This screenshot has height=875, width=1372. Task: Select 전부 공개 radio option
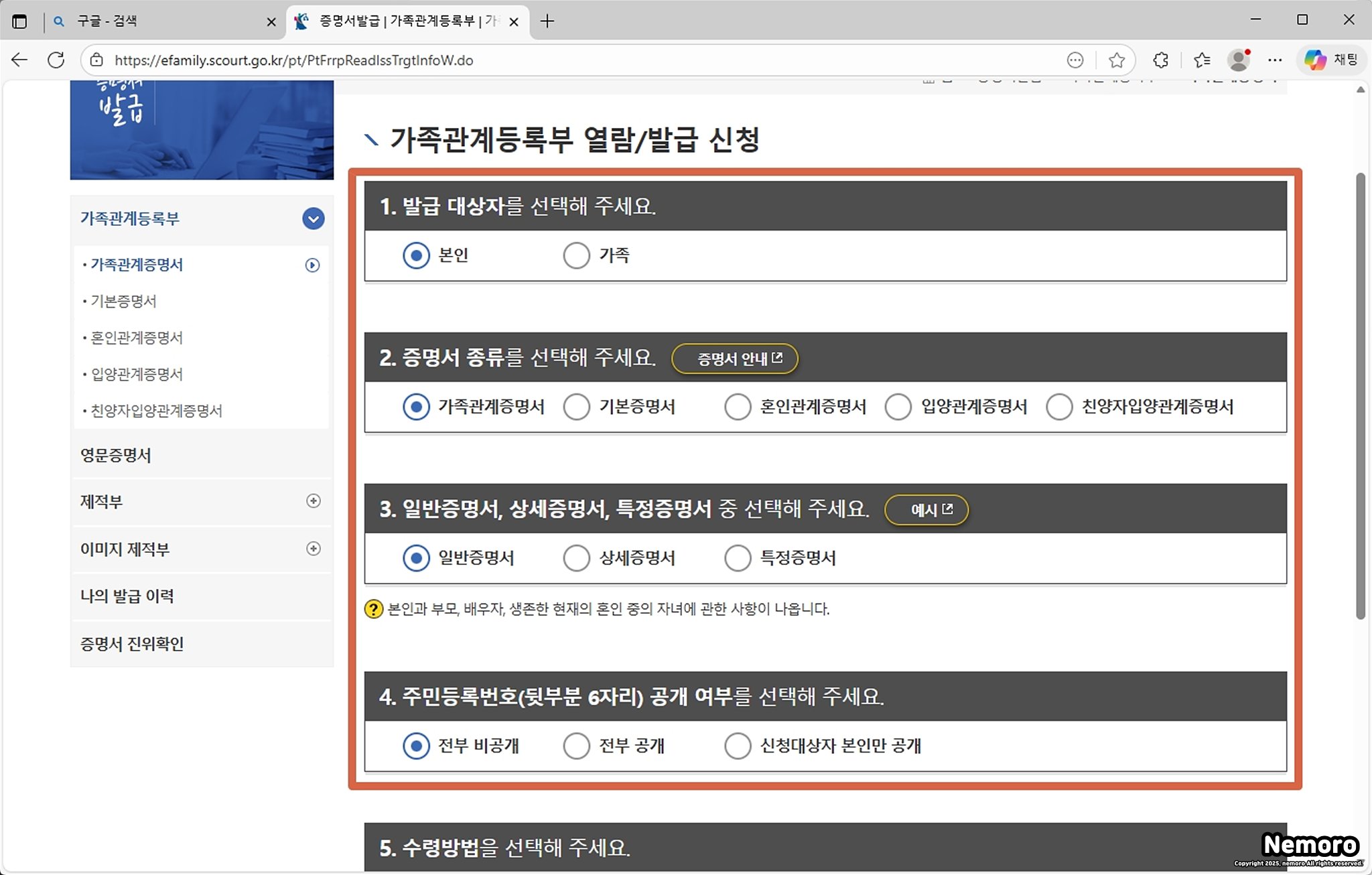click(x=576, y=746)
